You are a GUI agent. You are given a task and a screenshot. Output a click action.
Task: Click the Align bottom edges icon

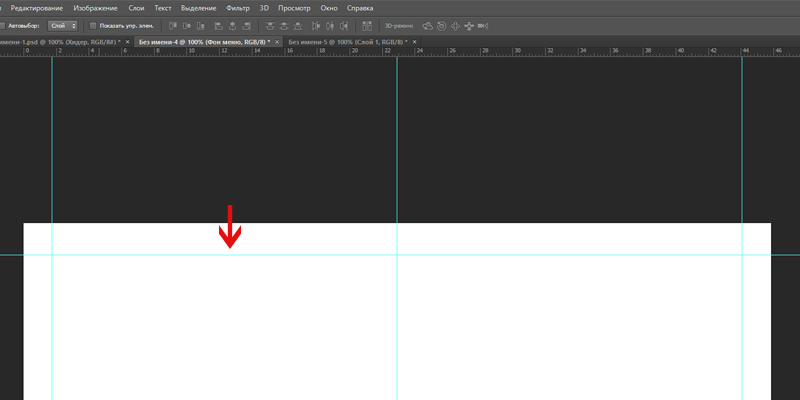[x=201, y=25]
